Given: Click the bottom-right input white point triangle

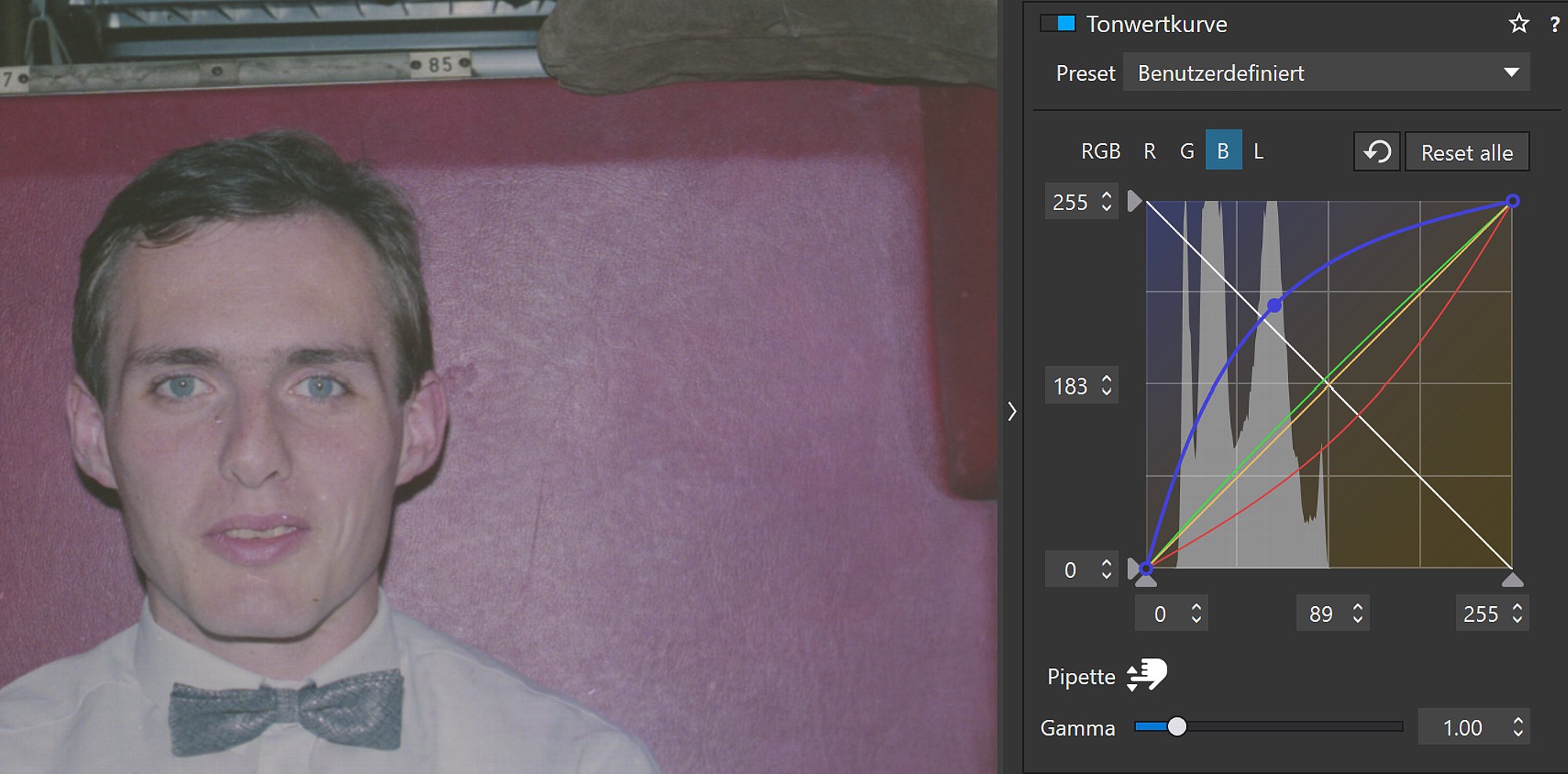Looking at the screenshot, I should point(1512,580).
